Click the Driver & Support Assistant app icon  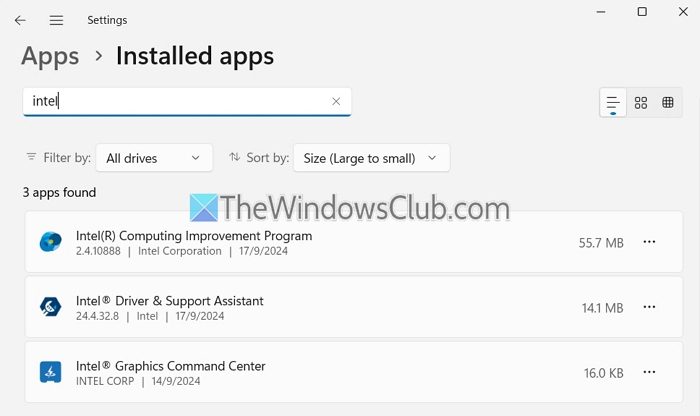[50, 307]
